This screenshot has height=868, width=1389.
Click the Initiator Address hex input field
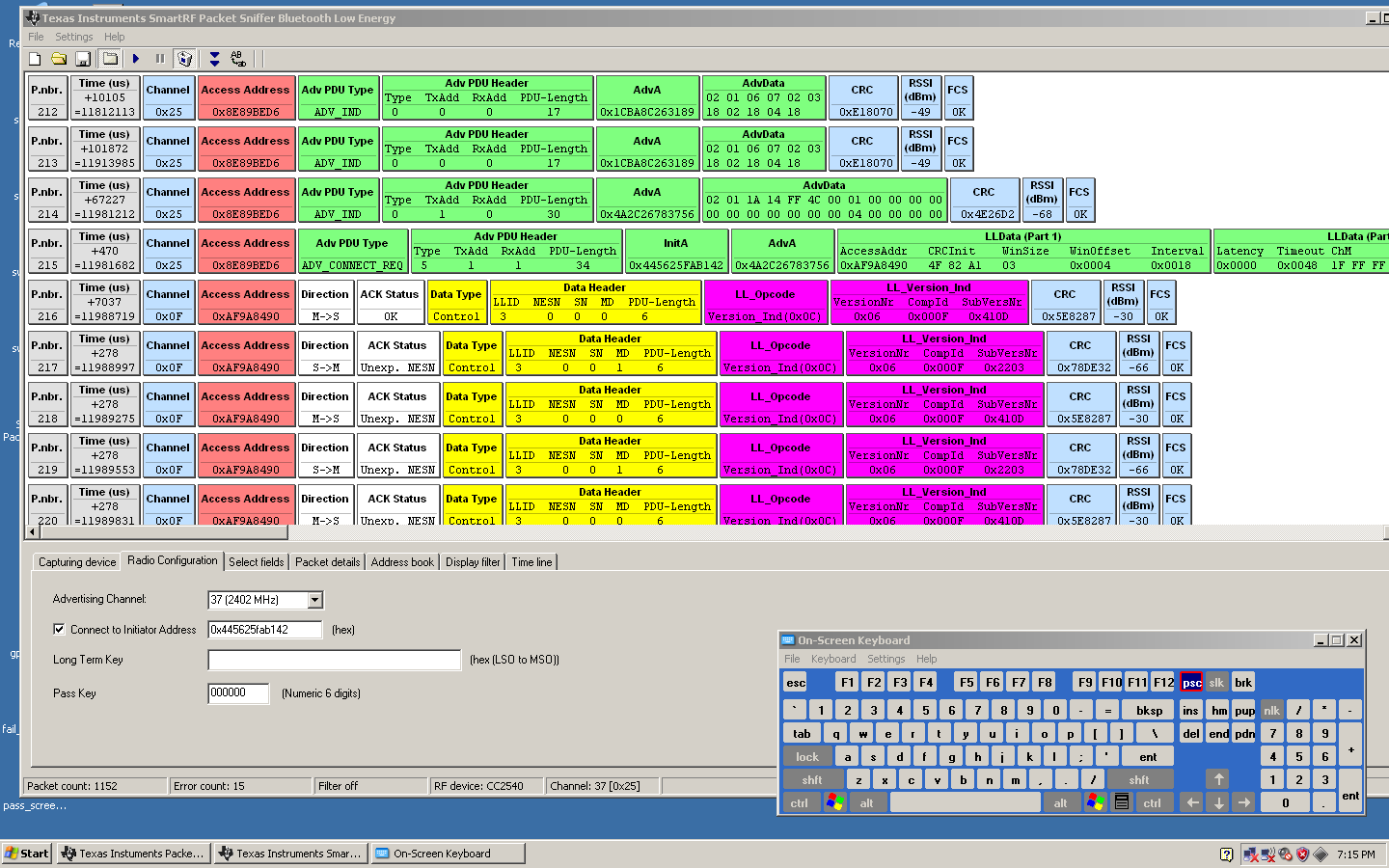tap(265, 630)
